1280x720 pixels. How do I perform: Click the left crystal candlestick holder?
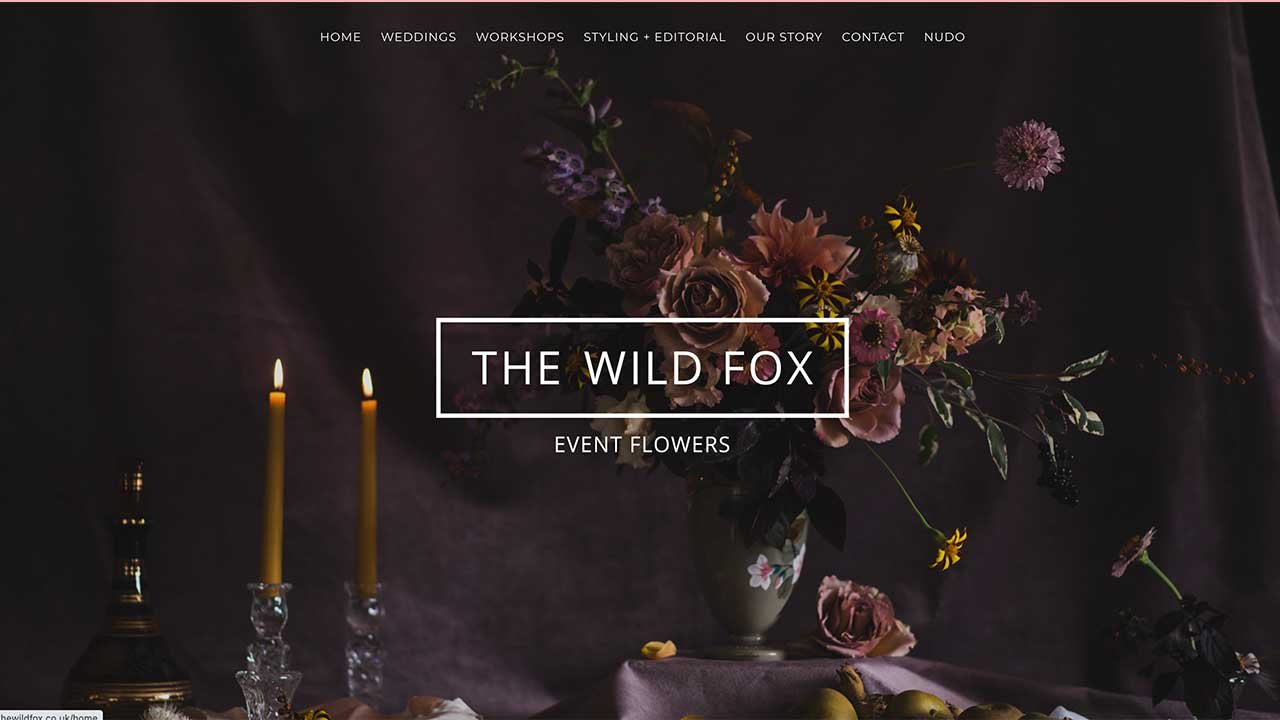click(268, 650)
